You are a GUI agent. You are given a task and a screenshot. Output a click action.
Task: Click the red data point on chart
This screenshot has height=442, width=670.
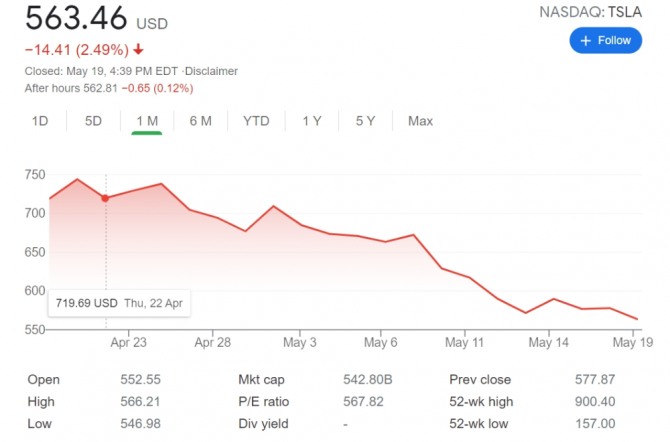click(105, 198)
